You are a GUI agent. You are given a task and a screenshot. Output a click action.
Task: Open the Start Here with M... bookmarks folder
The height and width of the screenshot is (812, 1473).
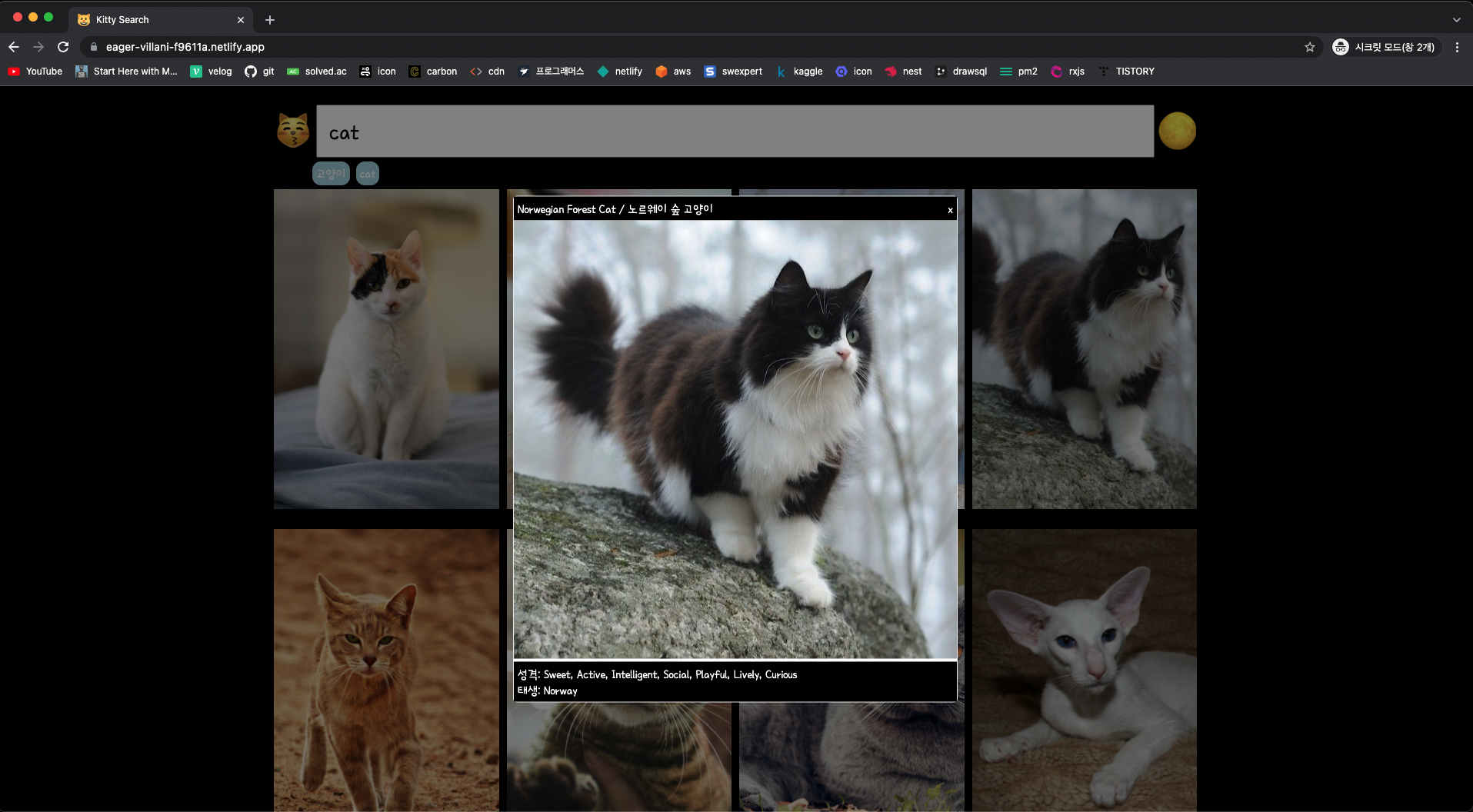pyautogui.click(x=125, y=71)
